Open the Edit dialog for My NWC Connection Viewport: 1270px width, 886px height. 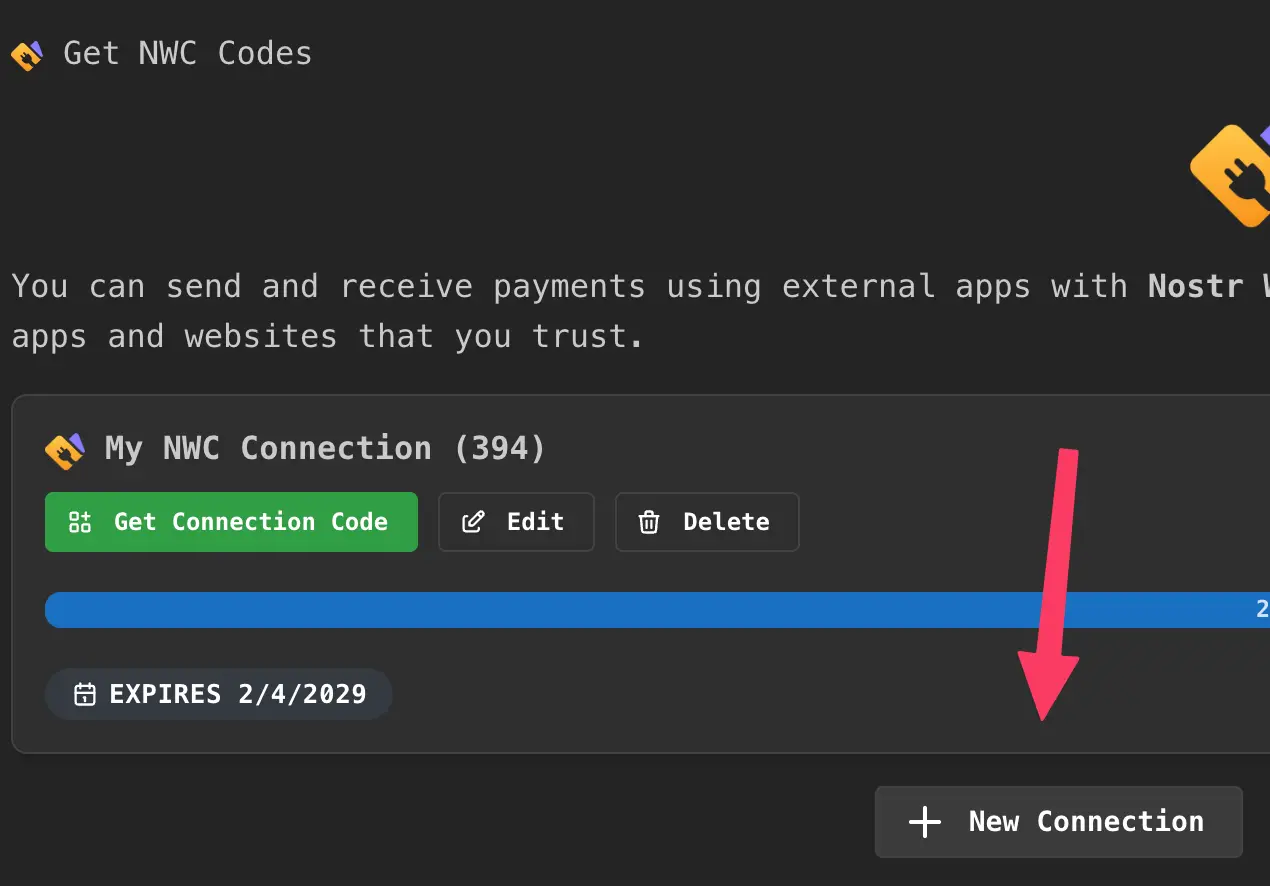click(x=516, y=521)
